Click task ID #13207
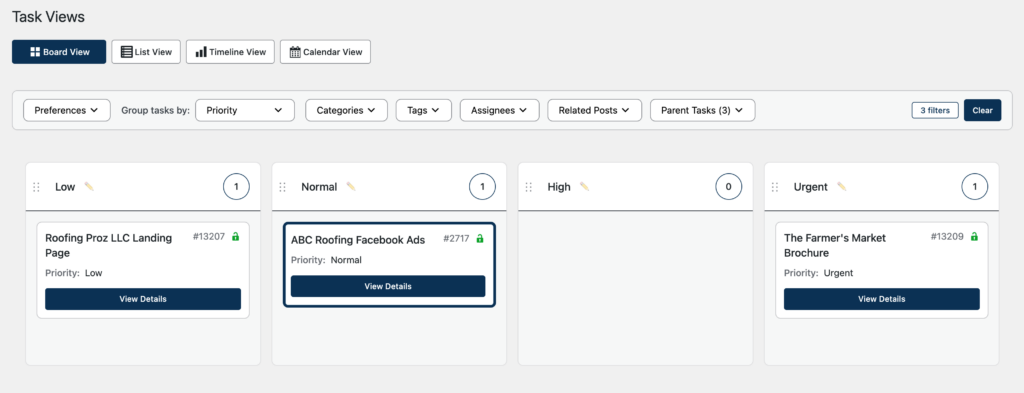This screenshot has height=393, width=1024. point(209,237)
